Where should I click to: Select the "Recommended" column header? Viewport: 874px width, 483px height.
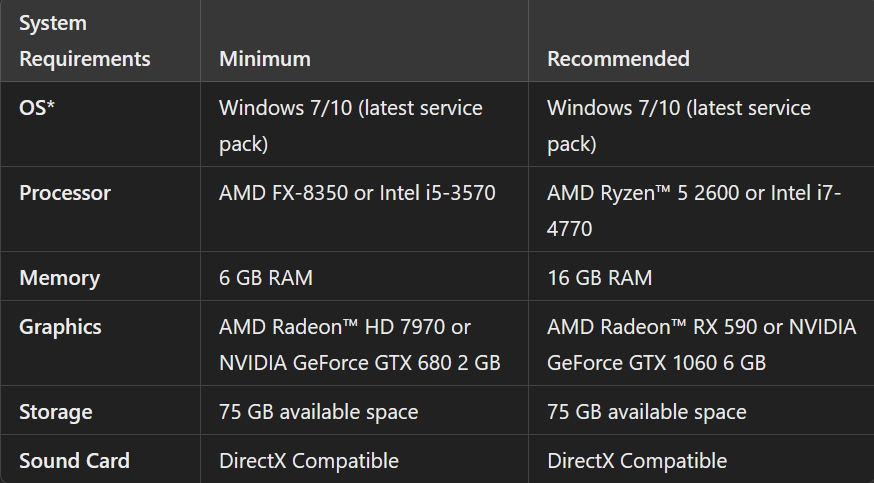click(618, 59)
